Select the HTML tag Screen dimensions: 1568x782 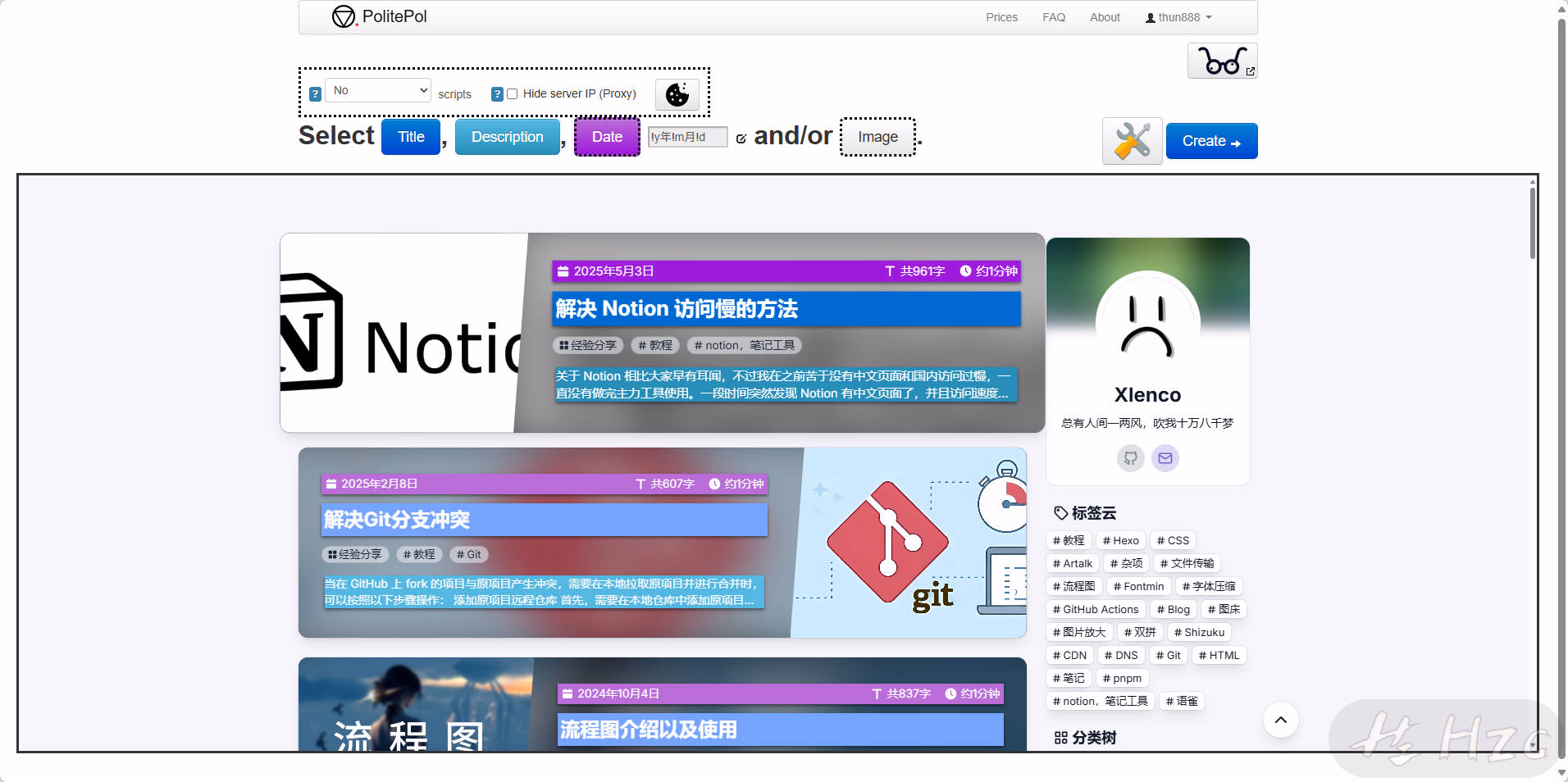coord(1219,656)
